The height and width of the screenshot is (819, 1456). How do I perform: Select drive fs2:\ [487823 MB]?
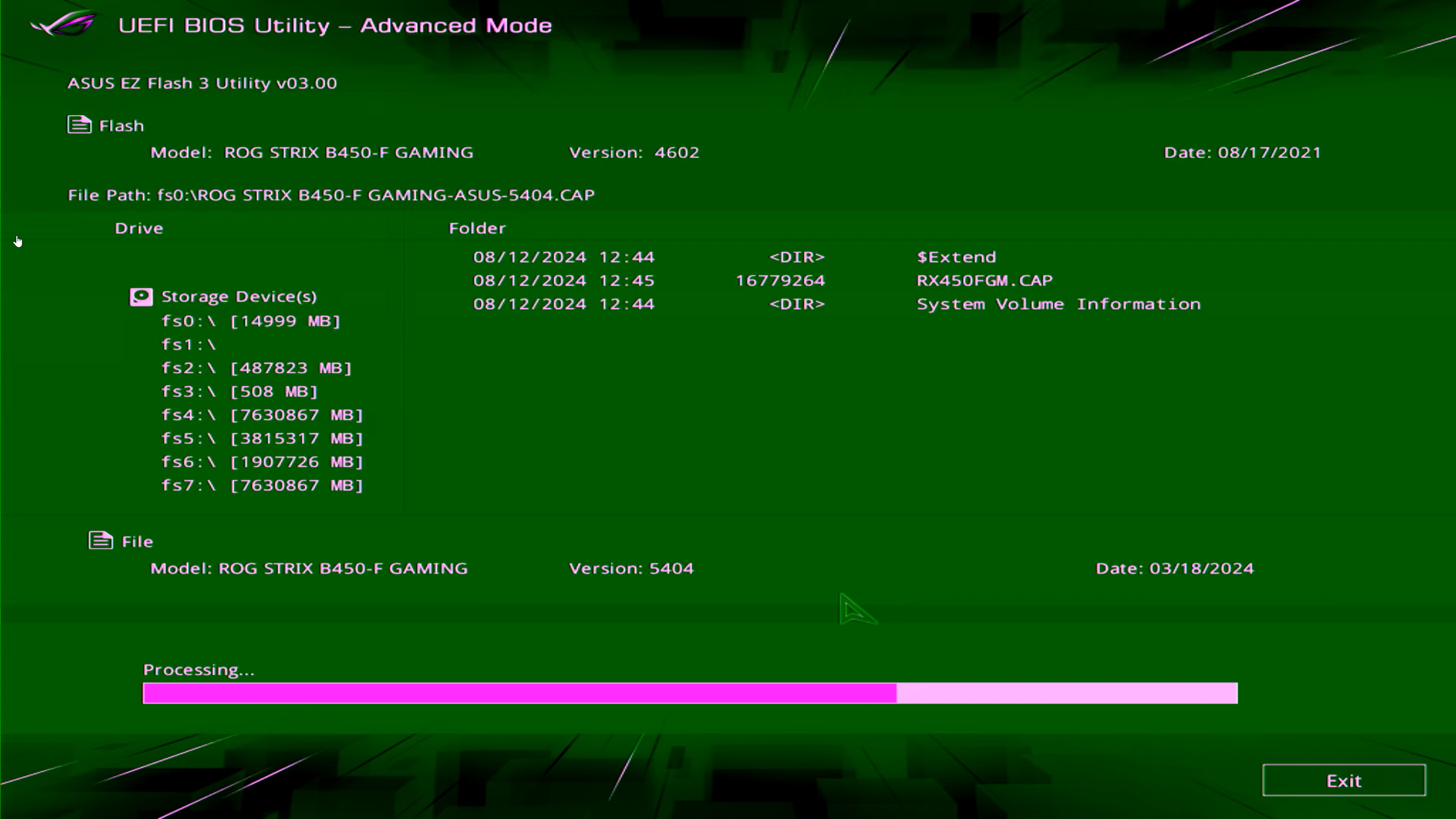[x=257, y=368]
